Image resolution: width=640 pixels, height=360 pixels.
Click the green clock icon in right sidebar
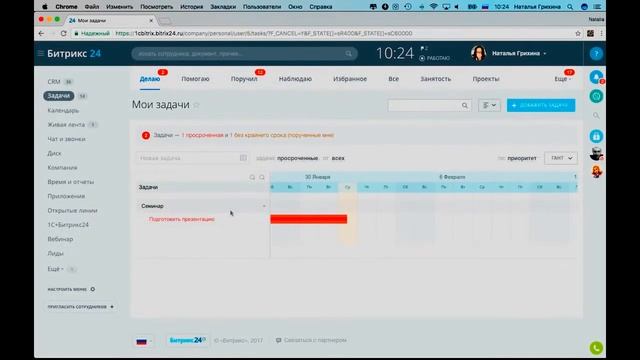pos(596,96)
